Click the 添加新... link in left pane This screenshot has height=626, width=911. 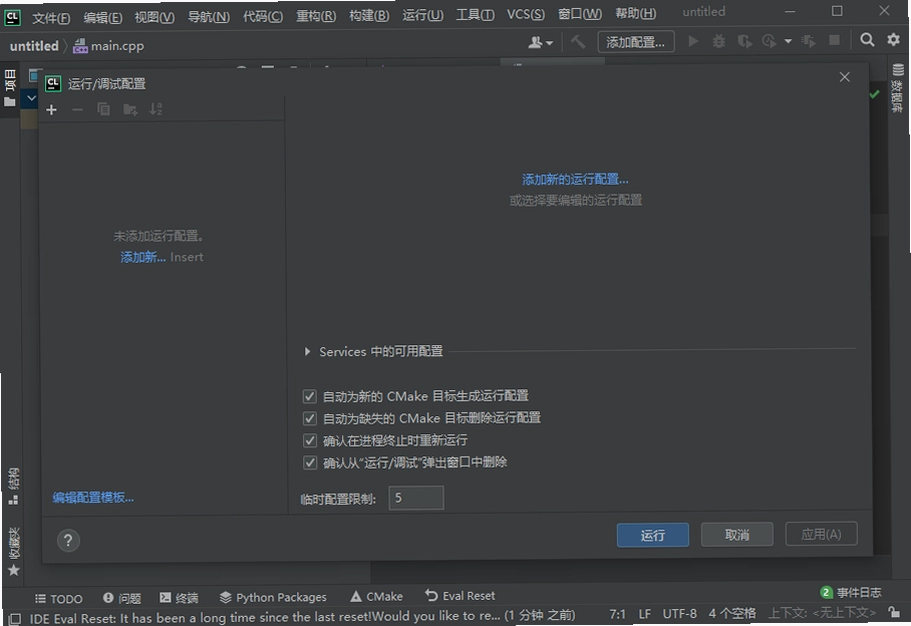click(x=143, y=257)
